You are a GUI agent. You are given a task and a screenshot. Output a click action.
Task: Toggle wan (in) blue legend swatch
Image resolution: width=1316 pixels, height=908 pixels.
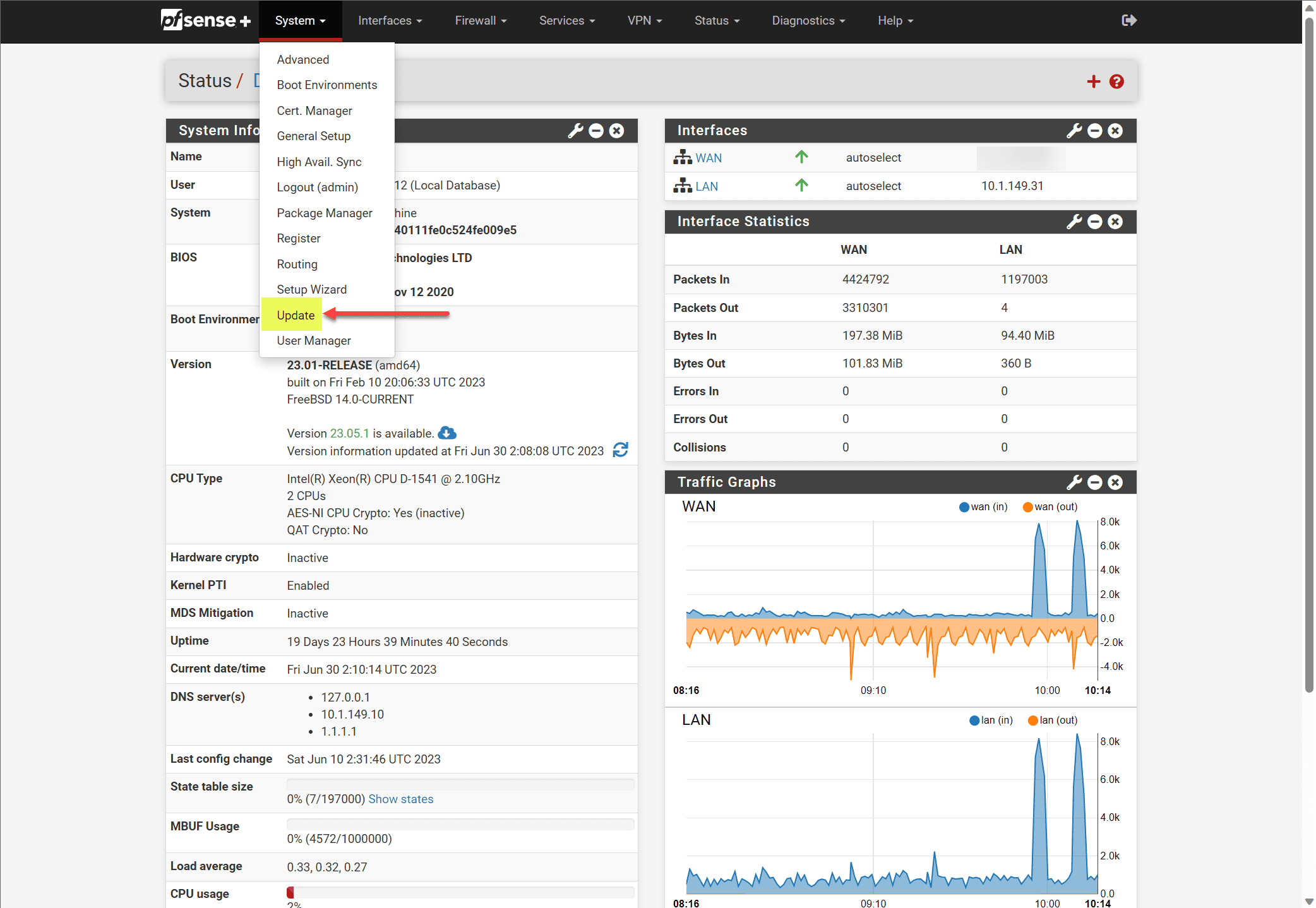point(964,507)
